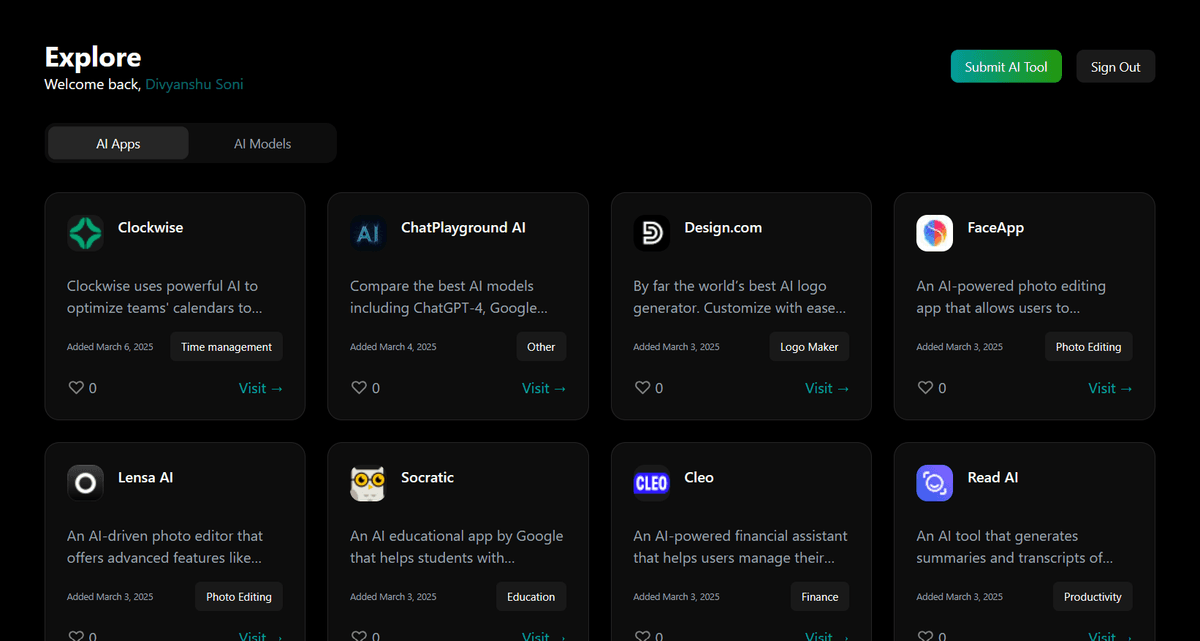Click the Sign Out button
The image size is (1200, 641).
pos(1115,67)
